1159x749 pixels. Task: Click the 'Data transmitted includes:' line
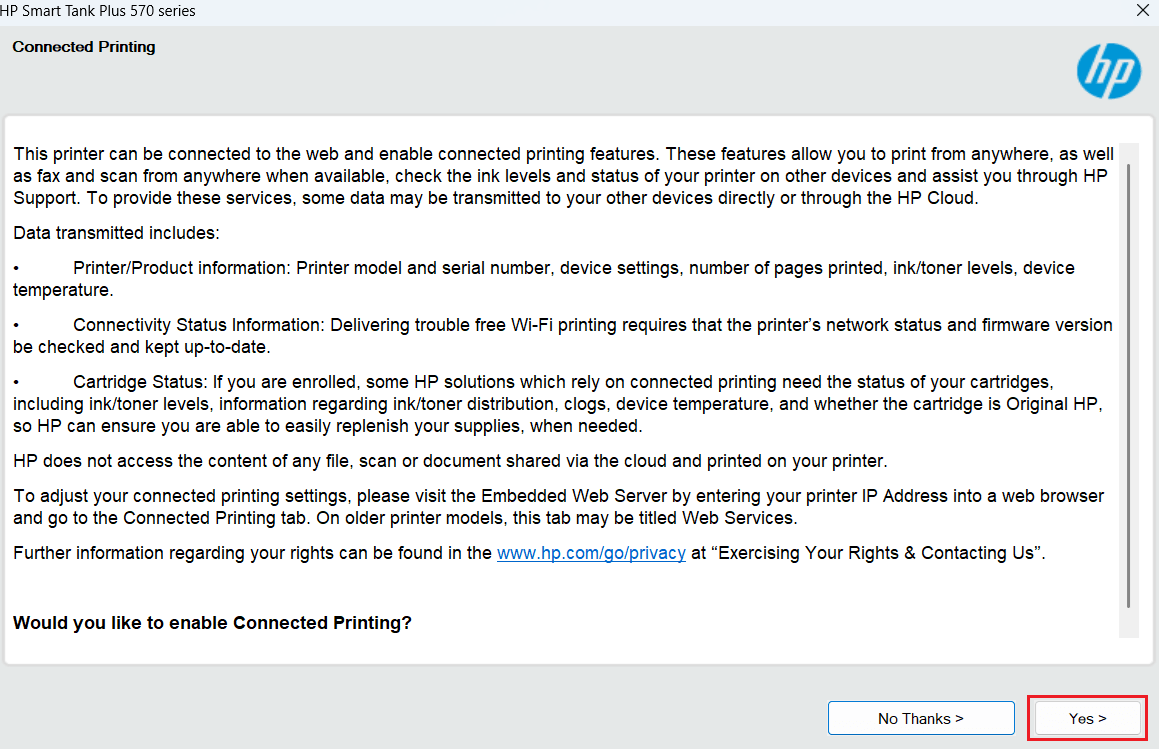click(x=116, y=233)
